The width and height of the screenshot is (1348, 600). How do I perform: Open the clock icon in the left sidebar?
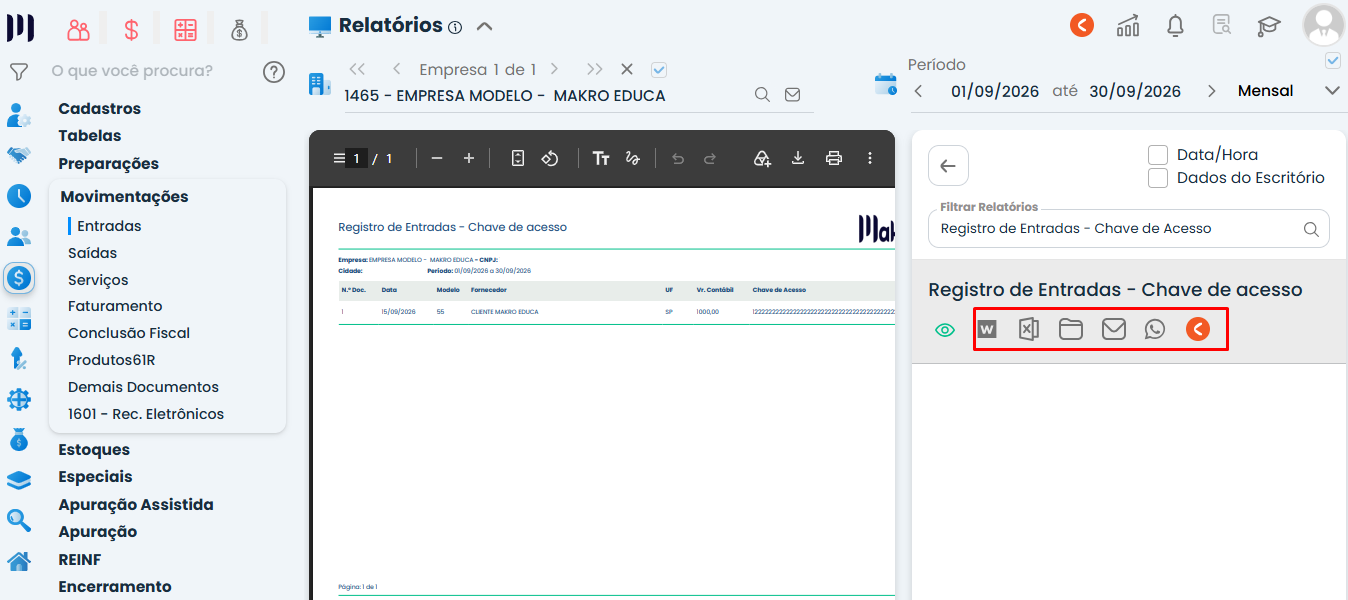click(18, 196)
